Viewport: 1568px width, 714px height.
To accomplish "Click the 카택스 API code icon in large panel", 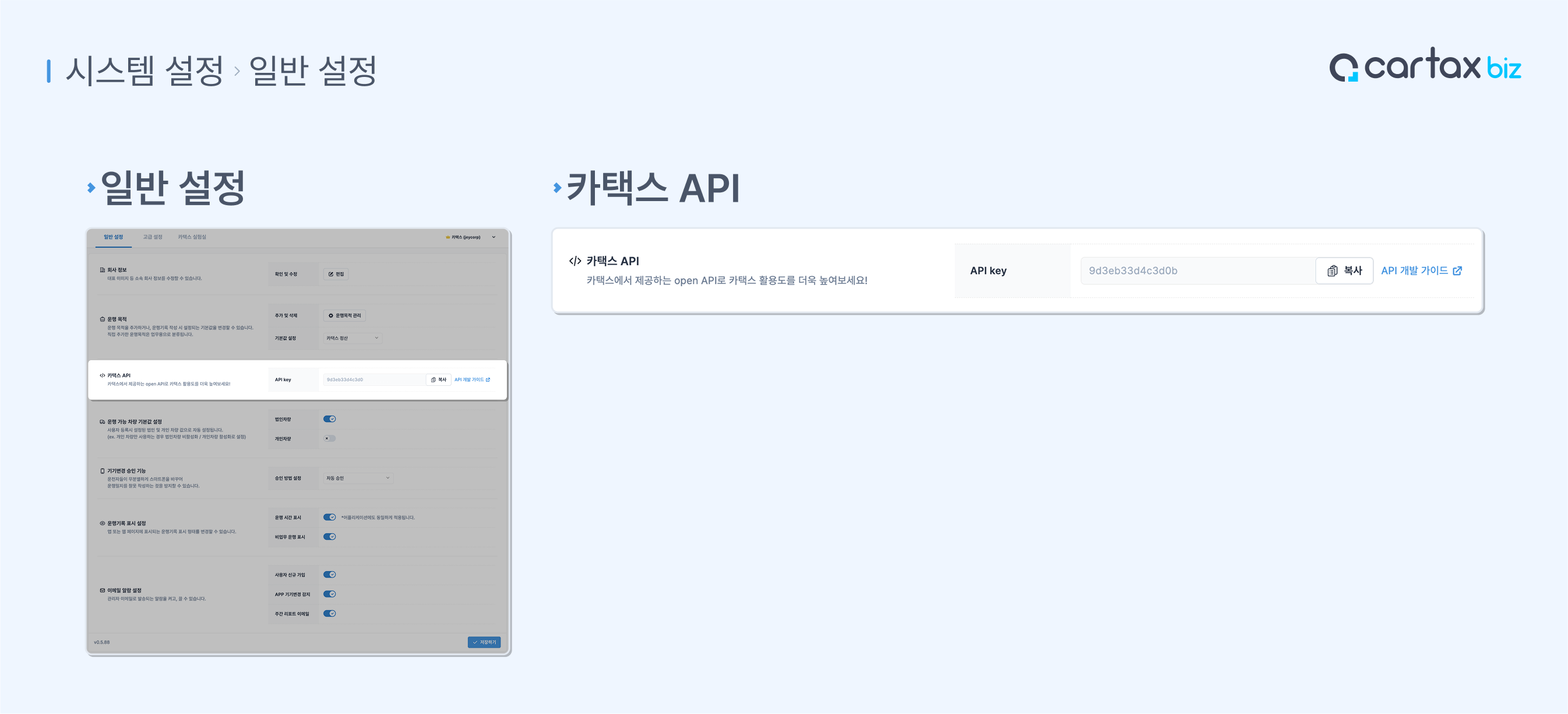I will coord(575,261).
